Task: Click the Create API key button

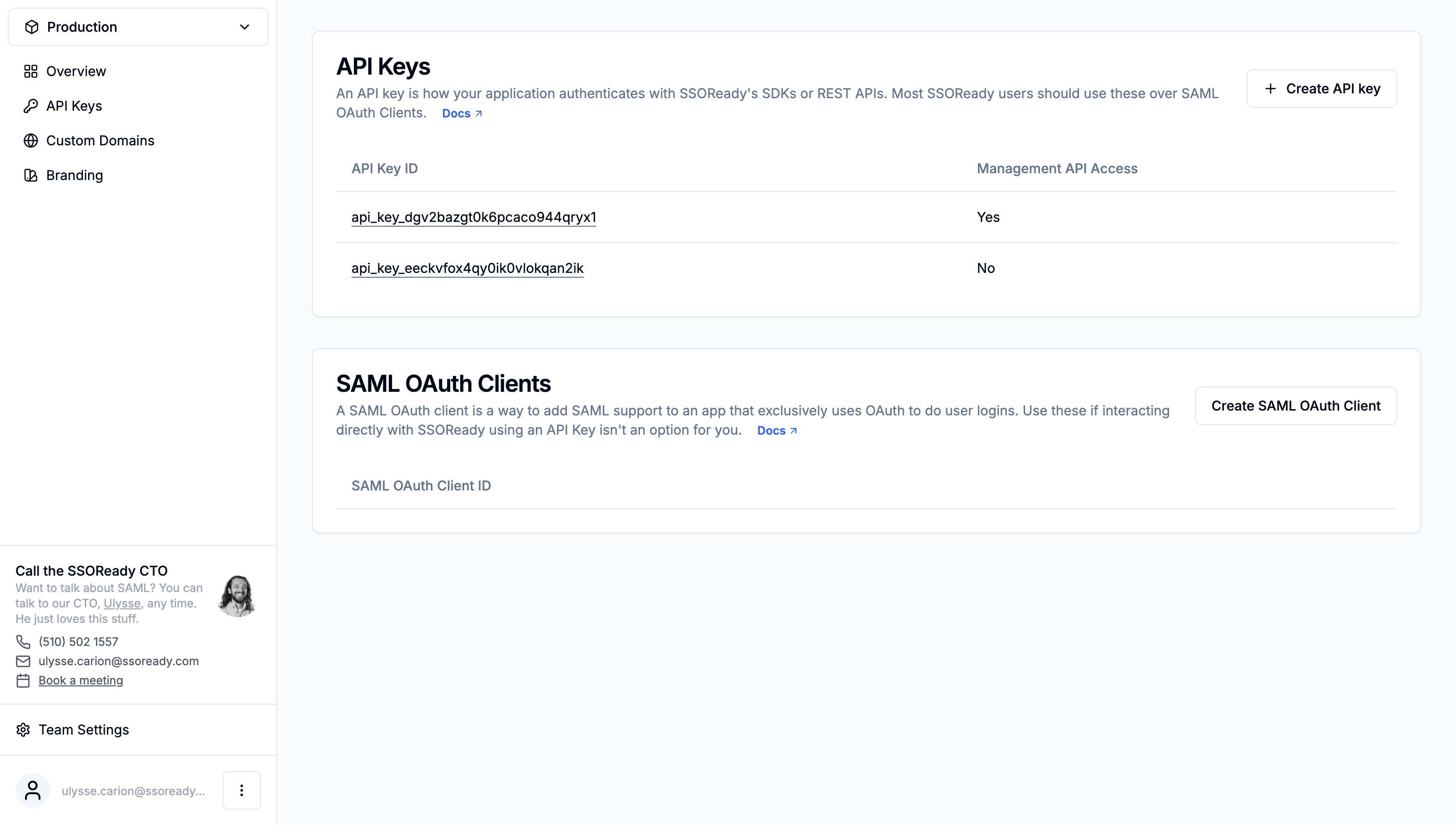Action: [x=1322, y=89]
